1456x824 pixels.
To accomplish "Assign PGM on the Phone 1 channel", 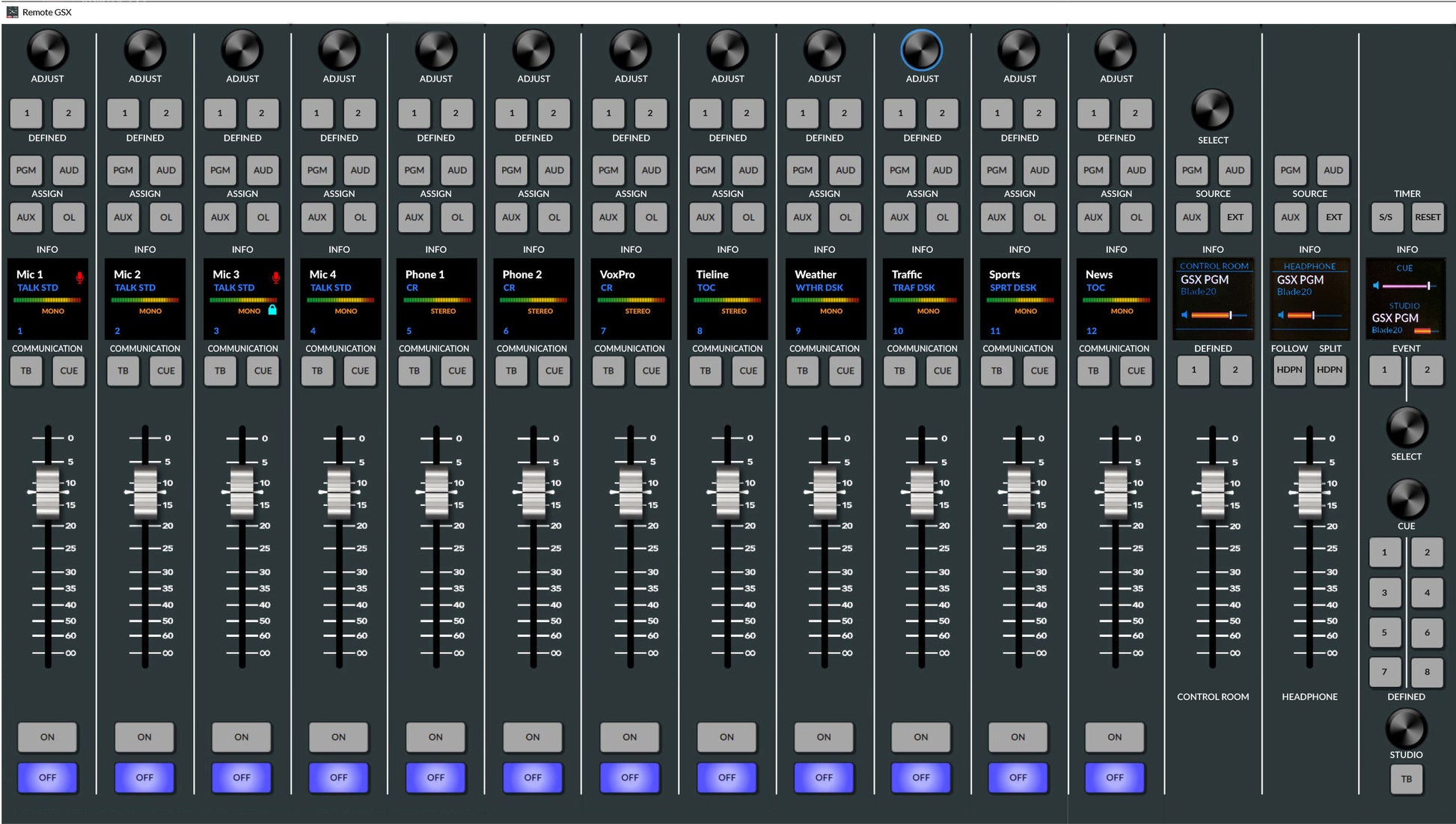I will pyautogui.click(x=414, y=170).
